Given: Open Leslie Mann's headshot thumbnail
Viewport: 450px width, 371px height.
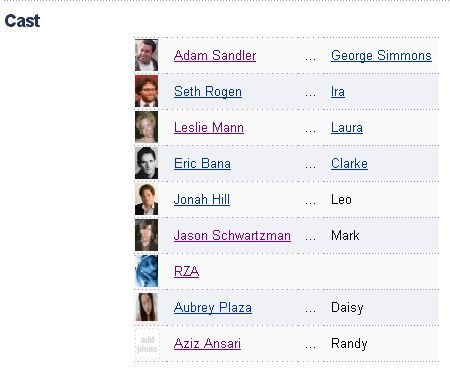Looking at the screenshot, I should coord(146,127).
